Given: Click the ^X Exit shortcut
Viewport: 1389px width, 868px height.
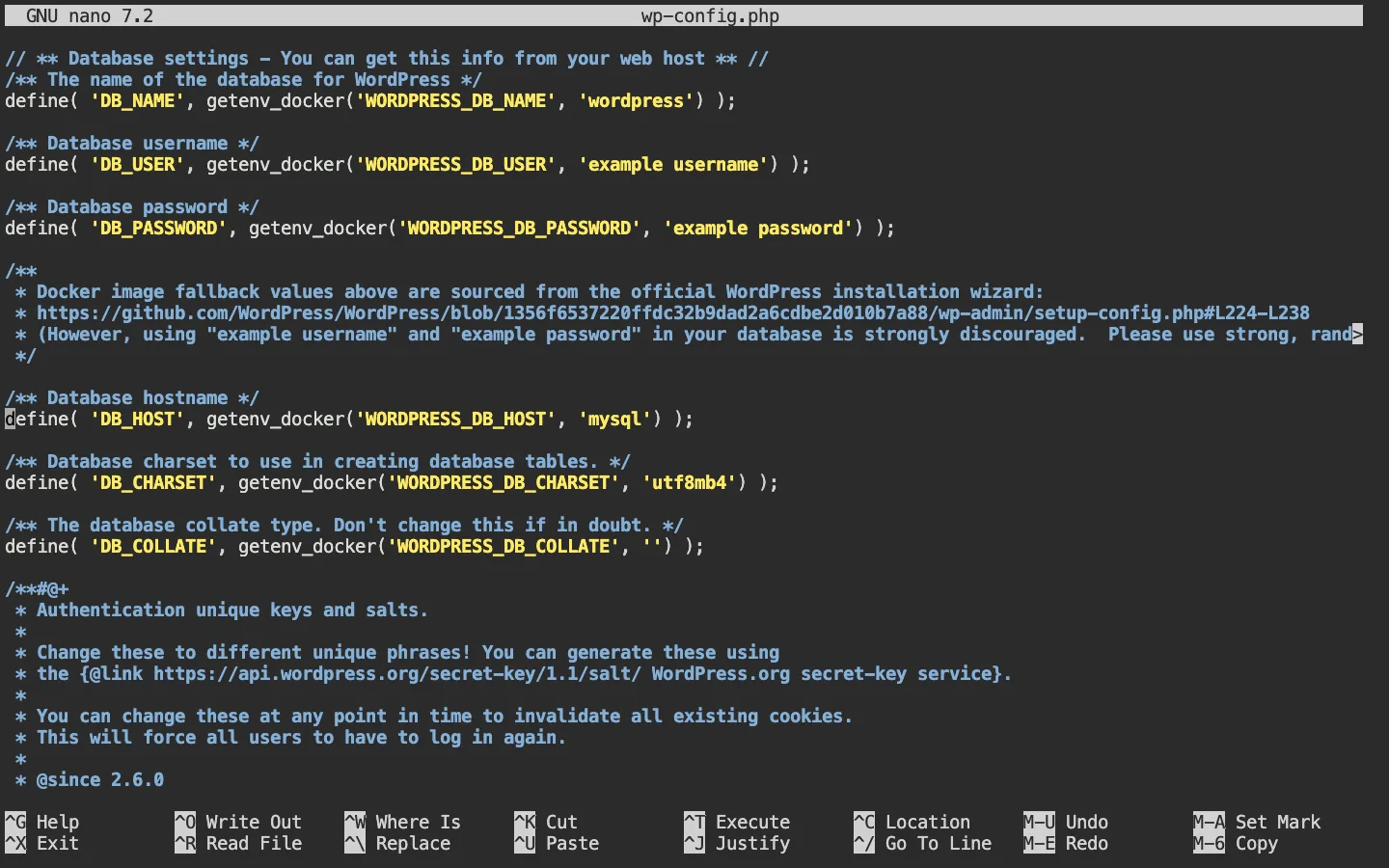Looking at the screenshot, I should 42,843.
